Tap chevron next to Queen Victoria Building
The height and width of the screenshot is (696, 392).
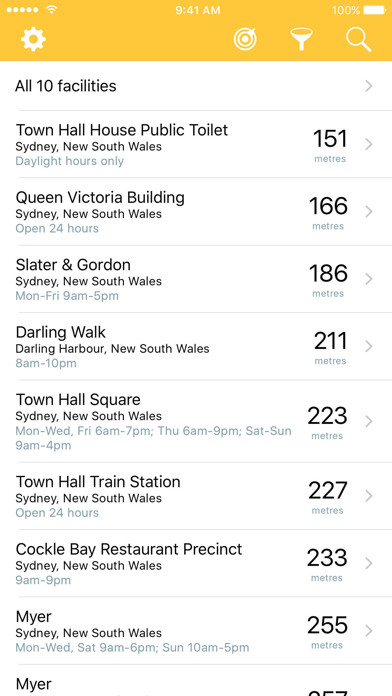click(368, 212)
